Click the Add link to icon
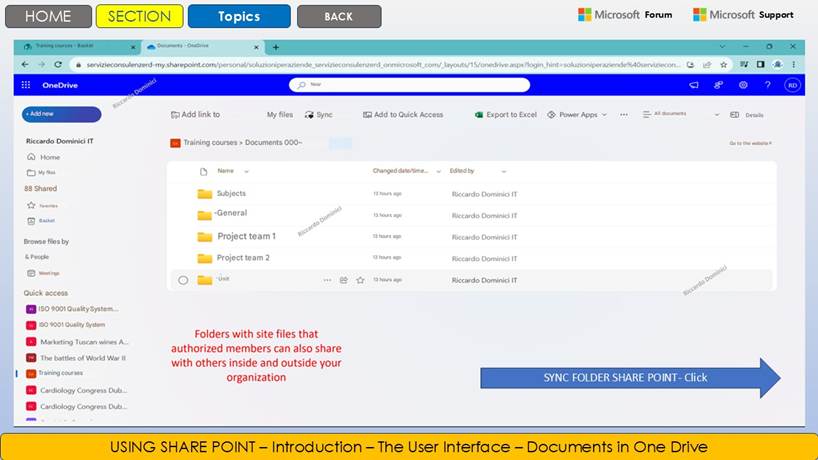This screenshot has height=460, width=818. tap(175, 115)
